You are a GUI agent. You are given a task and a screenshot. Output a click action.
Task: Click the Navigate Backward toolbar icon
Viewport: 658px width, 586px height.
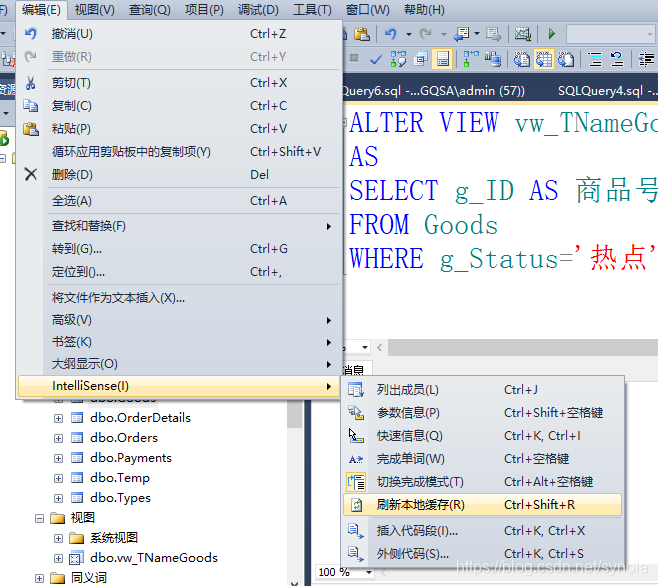click(x=461, y=34)
